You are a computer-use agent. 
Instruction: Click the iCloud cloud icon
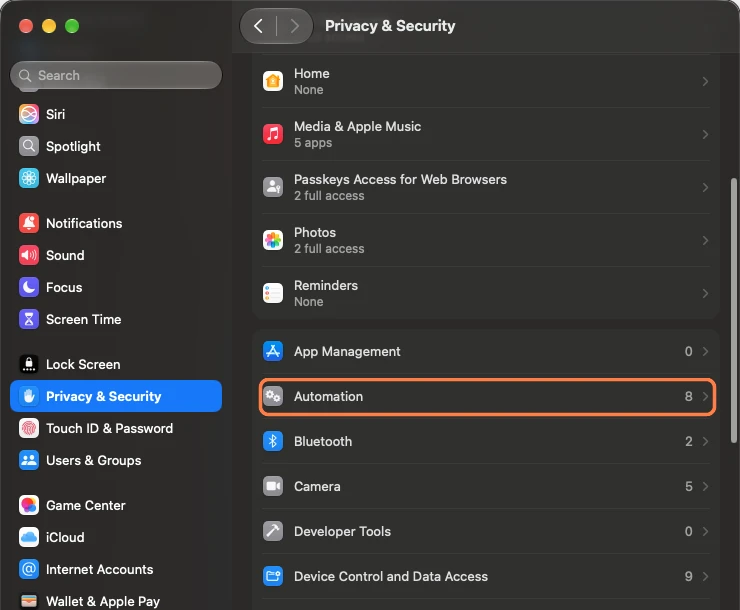click(x=29, y=537)
